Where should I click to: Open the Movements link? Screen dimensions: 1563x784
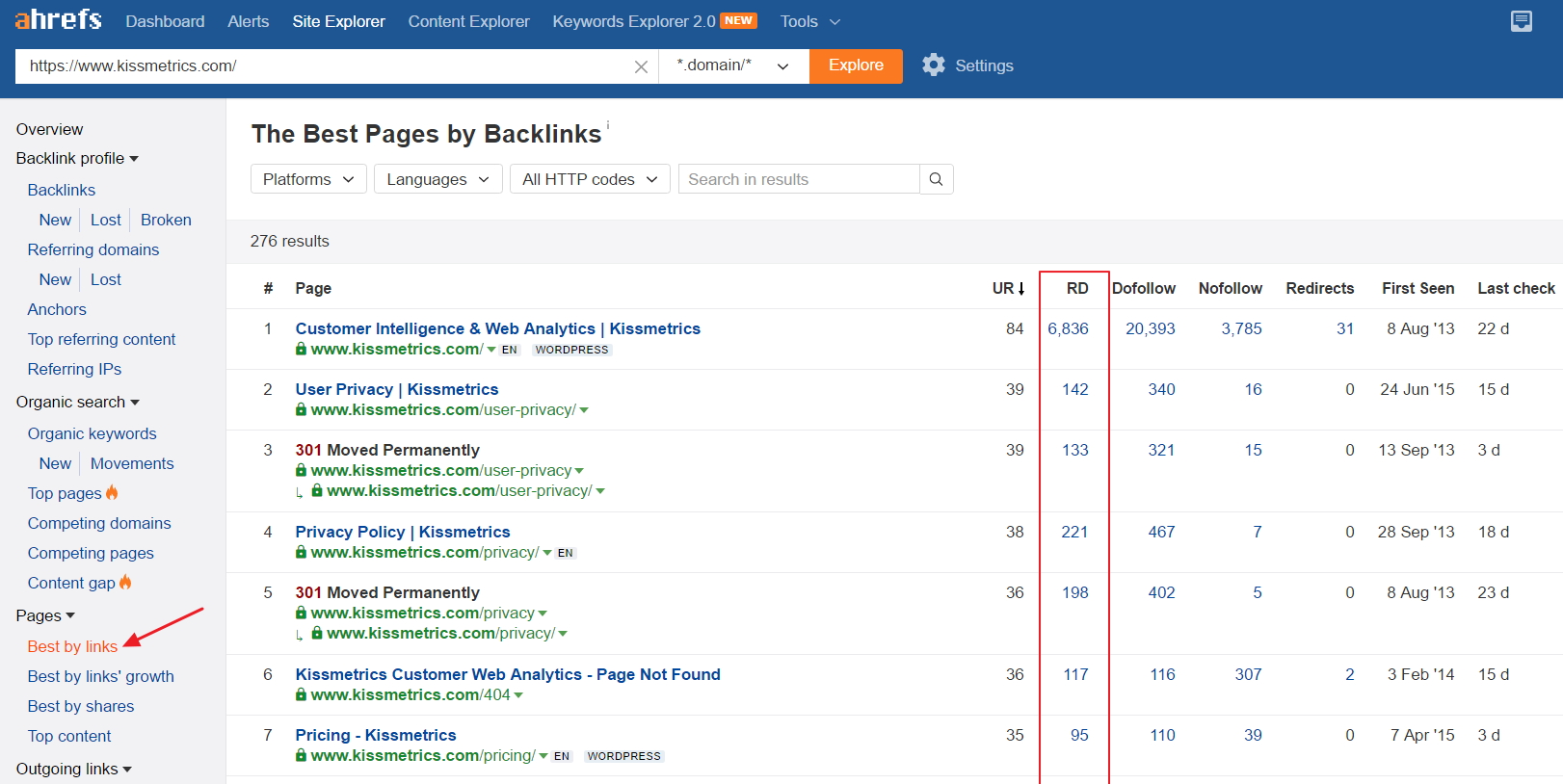(132, 463)
